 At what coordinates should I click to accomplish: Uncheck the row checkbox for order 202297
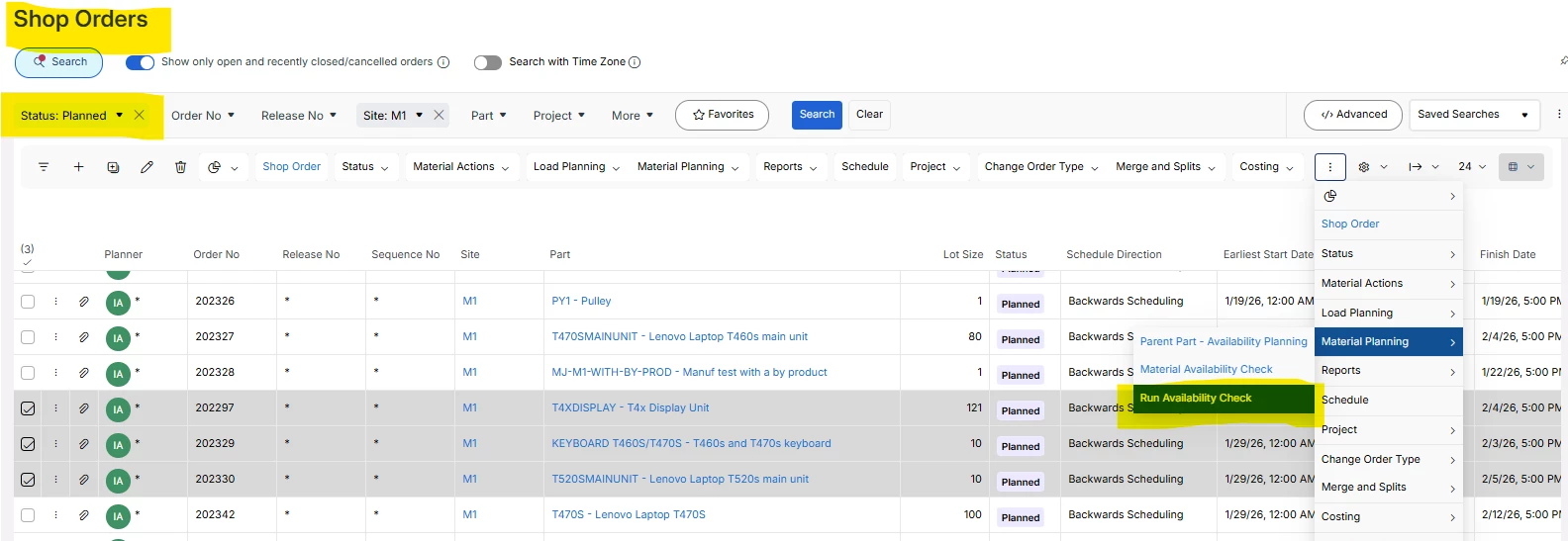28,408
